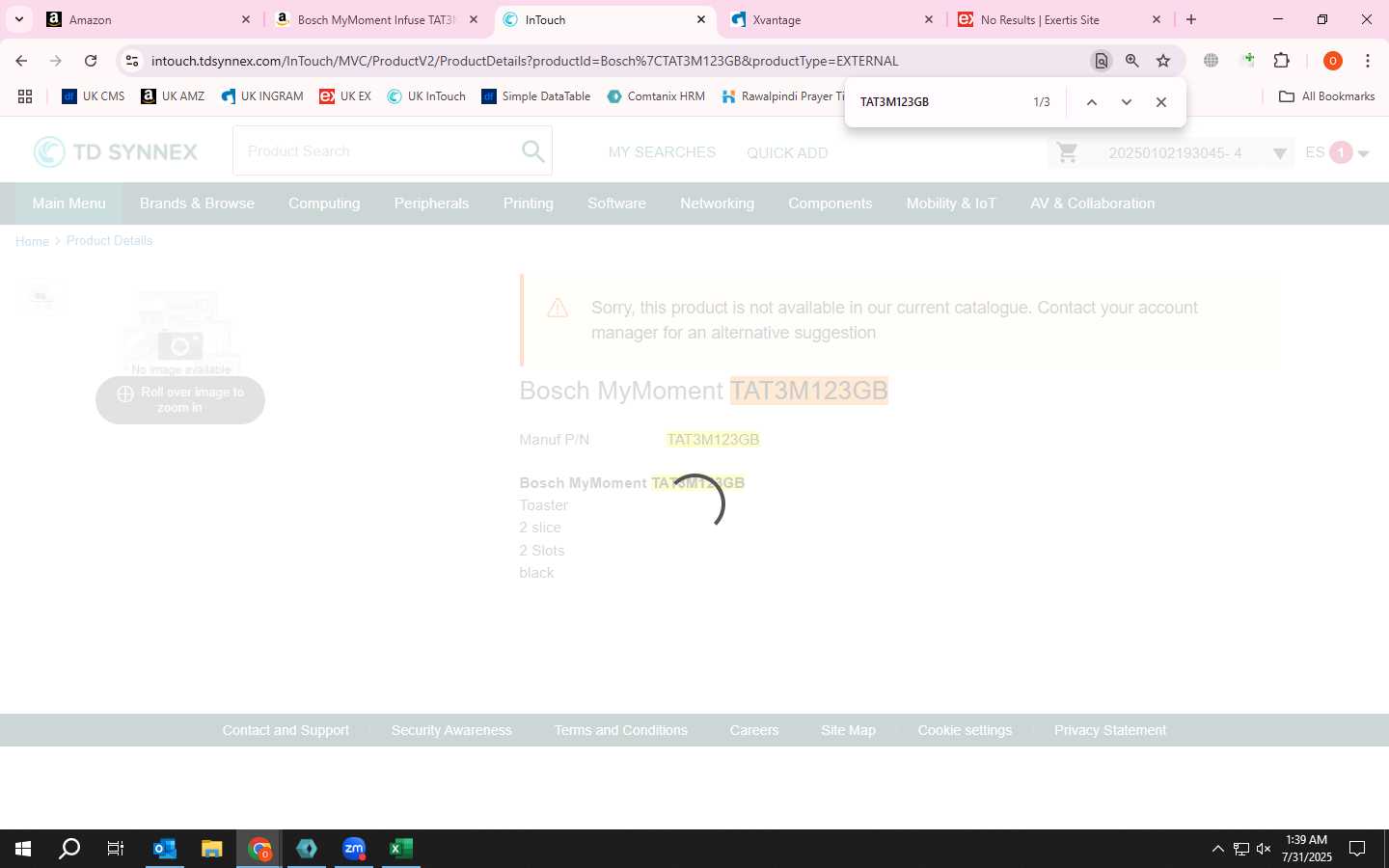Open the Extensions puzzle icon
Screen dimensions: 1389x868
coord(1281,61)
